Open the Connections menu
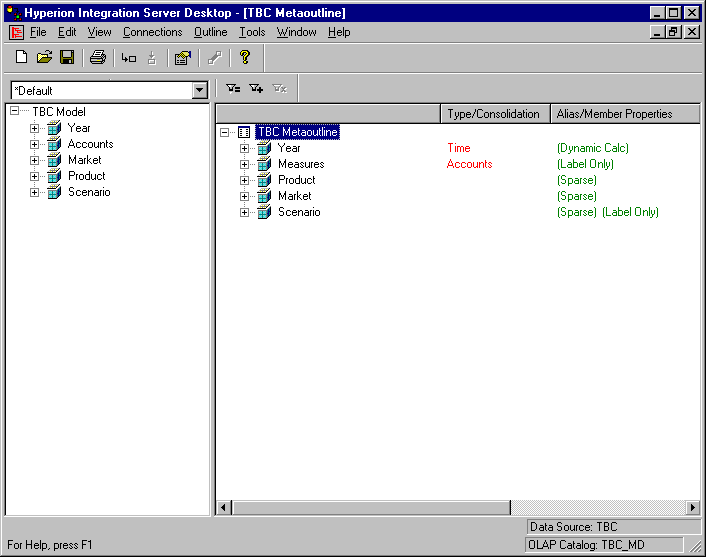 [x=153, y=32]
